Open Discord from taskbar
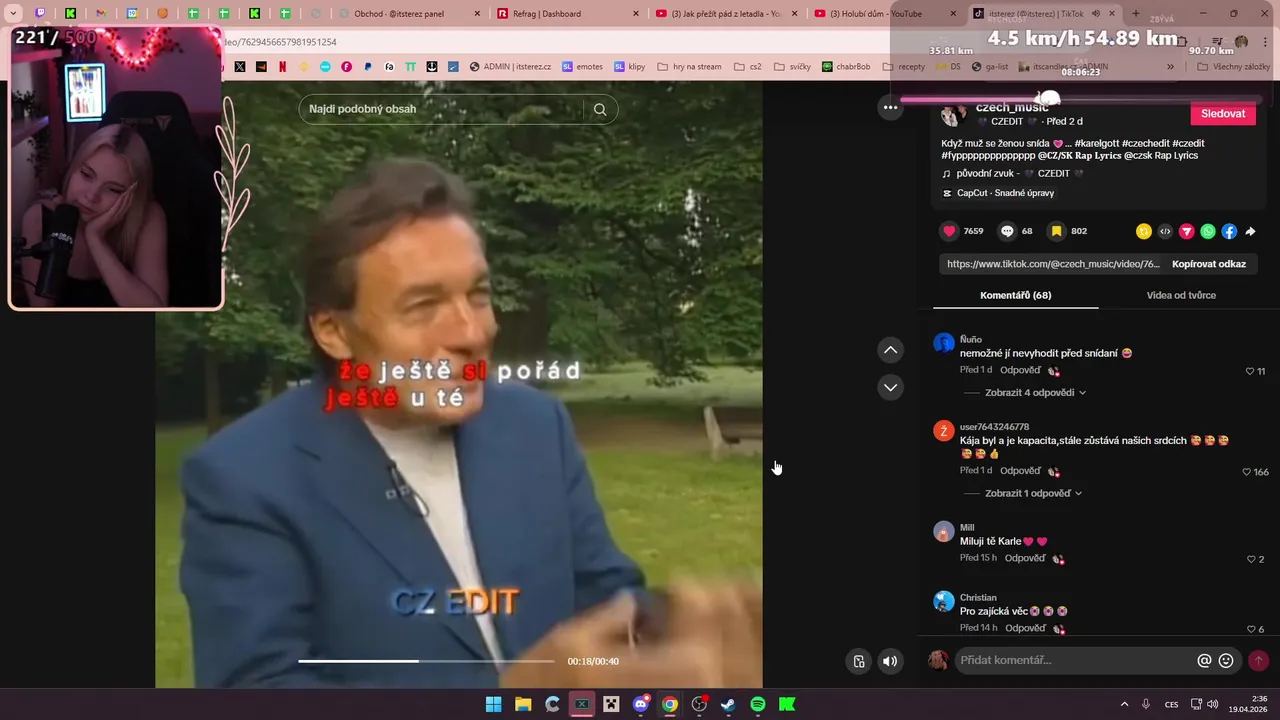This screenshot has height=720, width=1280. pos(641,704)
